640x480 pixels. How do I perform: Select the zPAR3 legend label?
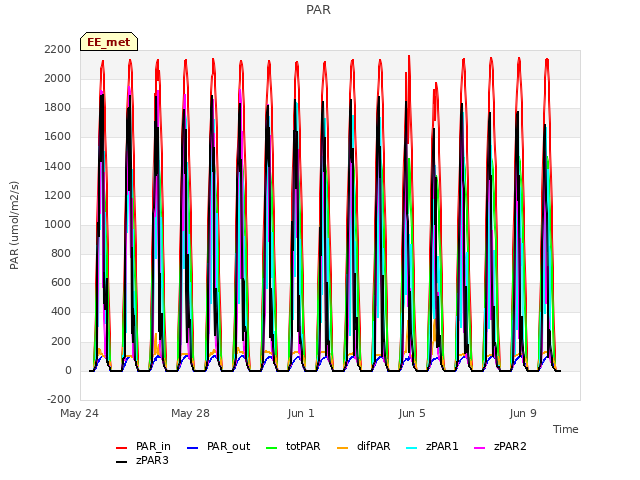[x=152, y=460]
